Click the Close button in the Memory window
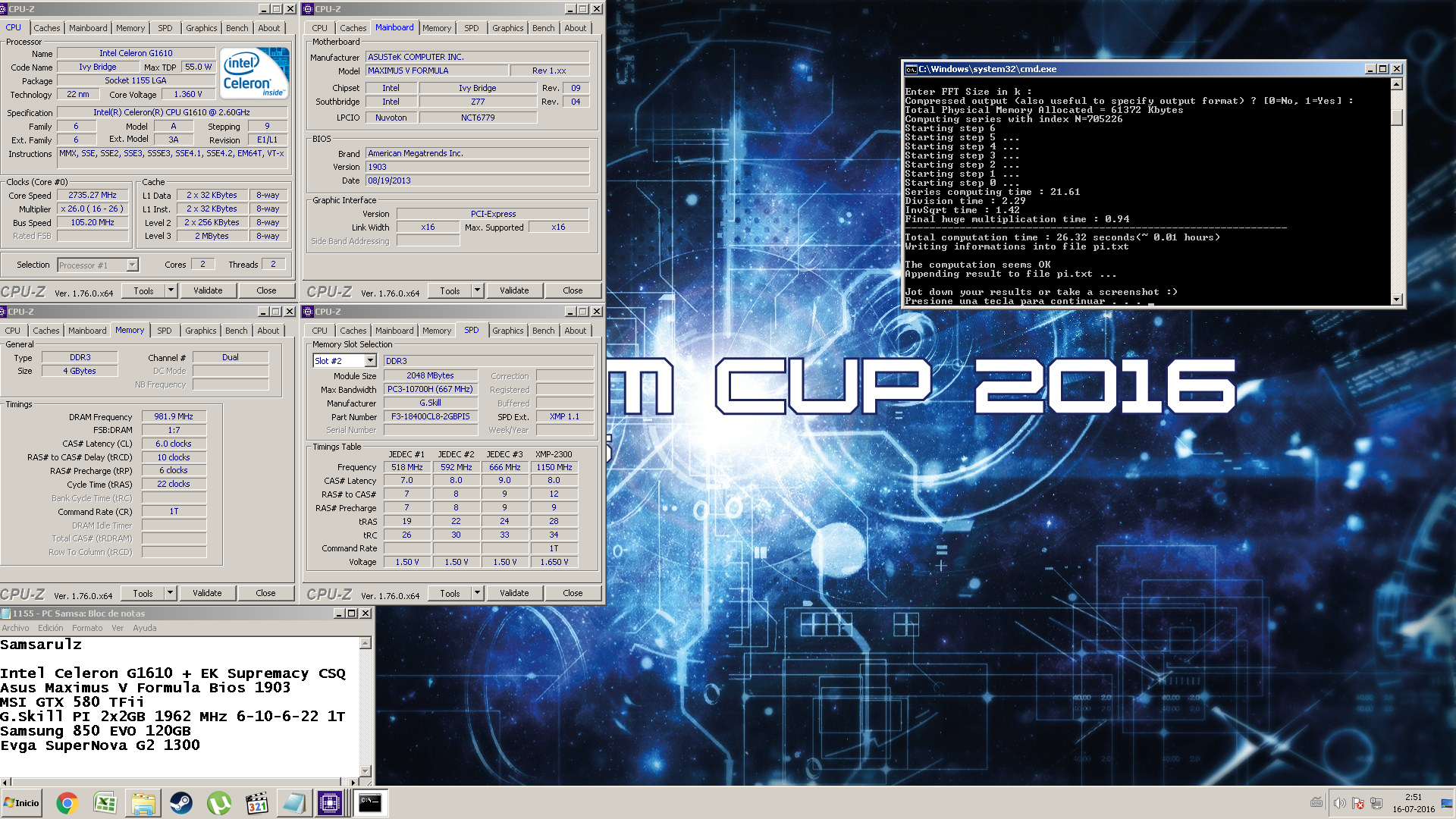 coord(265,593)
